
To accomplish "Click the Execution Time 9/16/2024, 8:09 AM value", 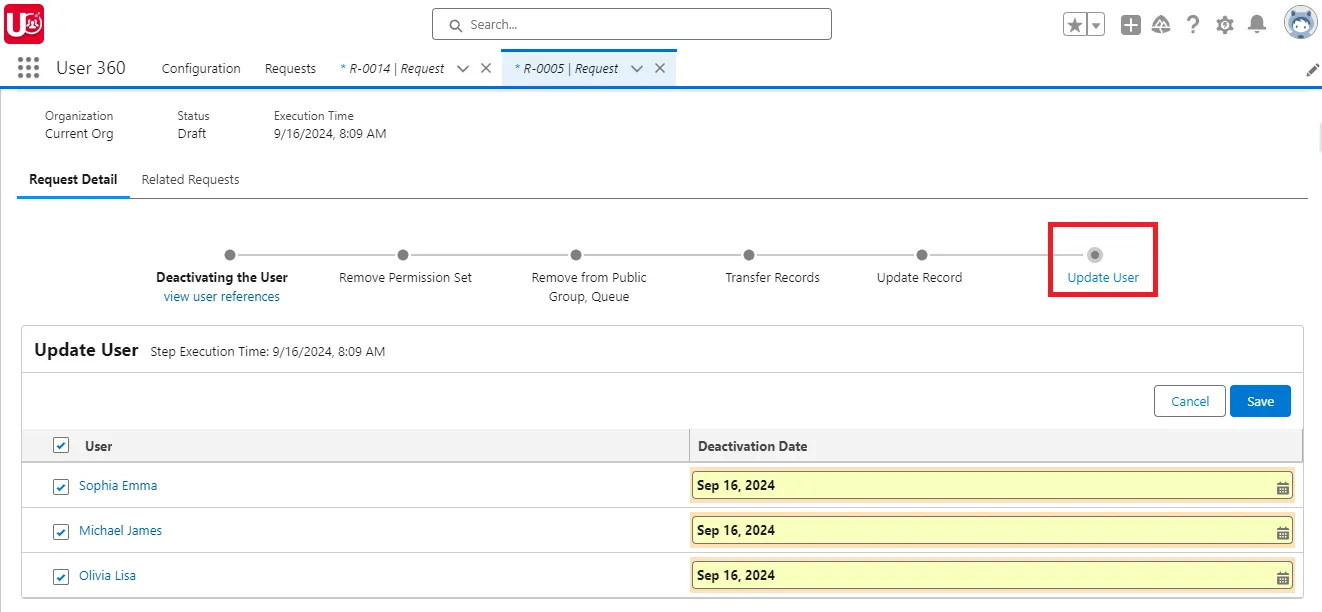I will 330,133.
